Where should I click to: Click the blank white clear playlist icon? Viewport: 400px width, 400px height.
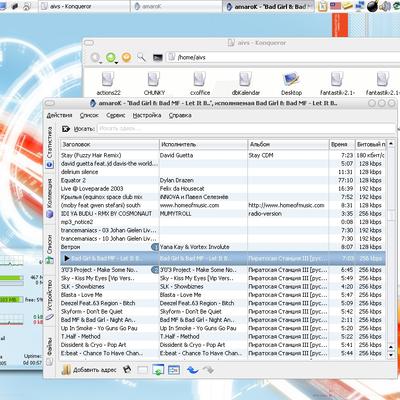point(142,370)
